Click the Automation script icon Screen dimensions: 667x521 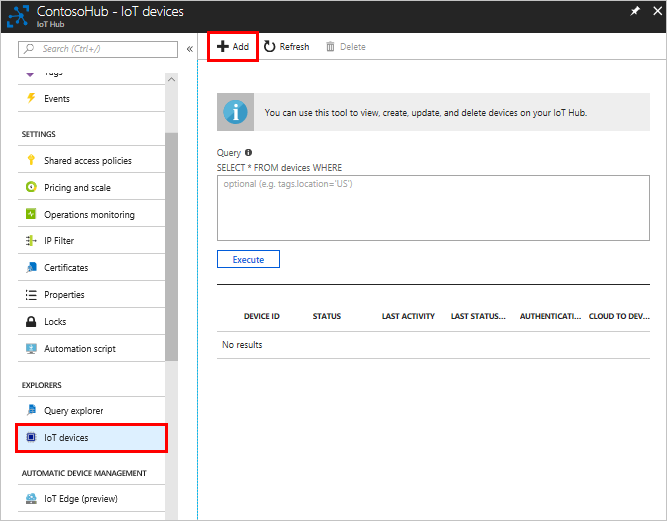31,348
